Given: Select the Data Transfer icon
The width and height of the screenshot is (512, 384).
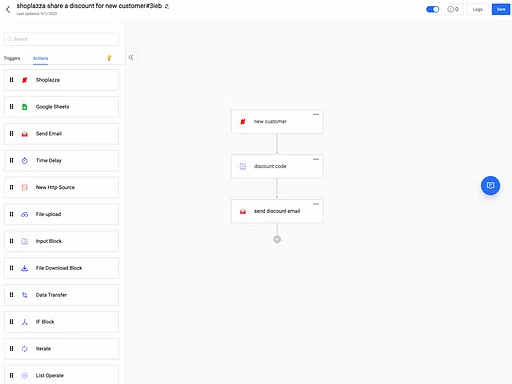Looking at the screenshot, I should pyautogui.click(x=24, y=295).
